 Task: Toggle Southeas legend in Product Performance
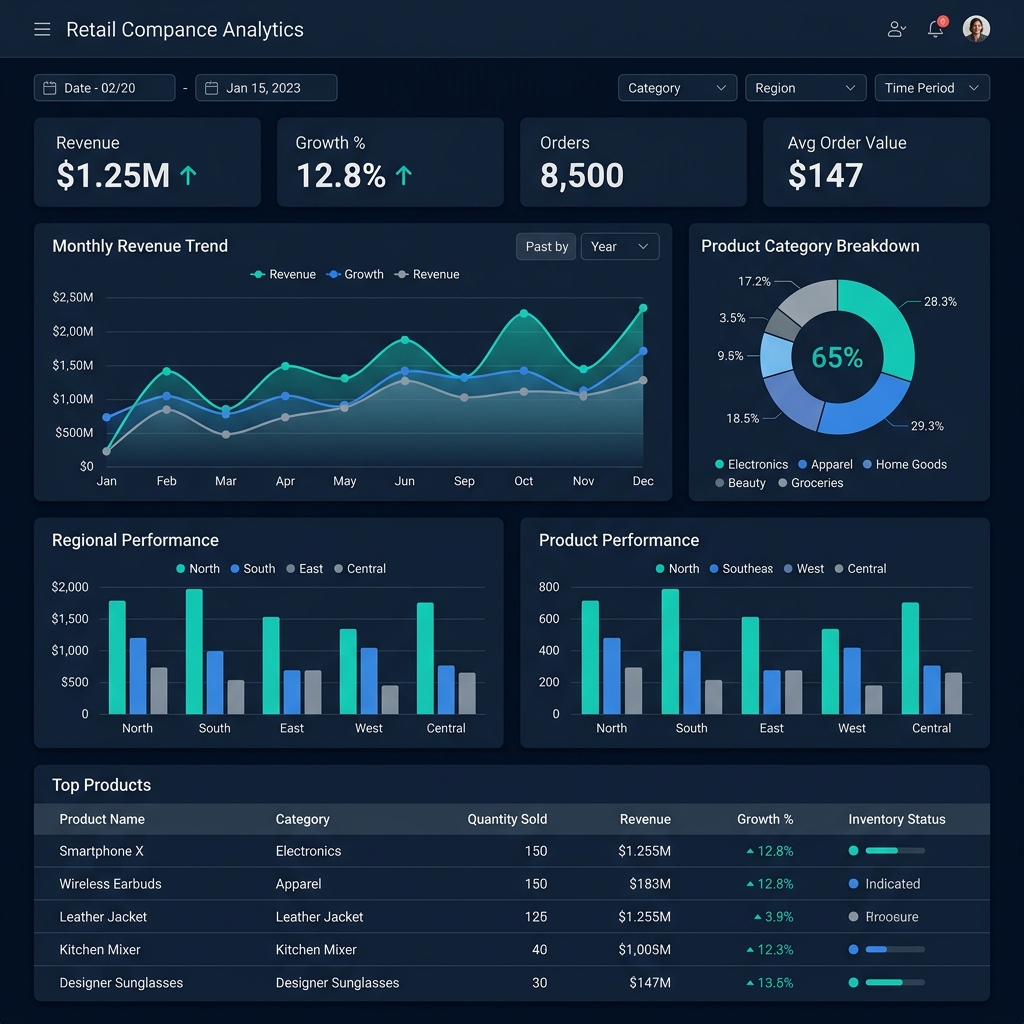point(741,569)
